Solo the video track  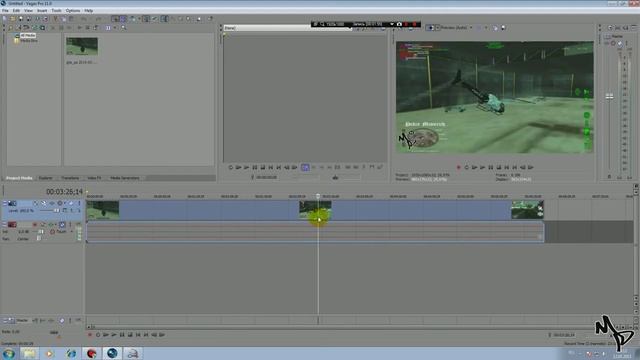click(79, 203)
